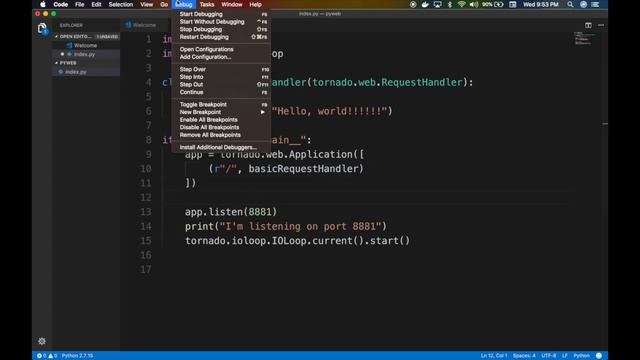640x360 pixels.
Task: Click LF end-of-line selector
Action: coord(564,356)
